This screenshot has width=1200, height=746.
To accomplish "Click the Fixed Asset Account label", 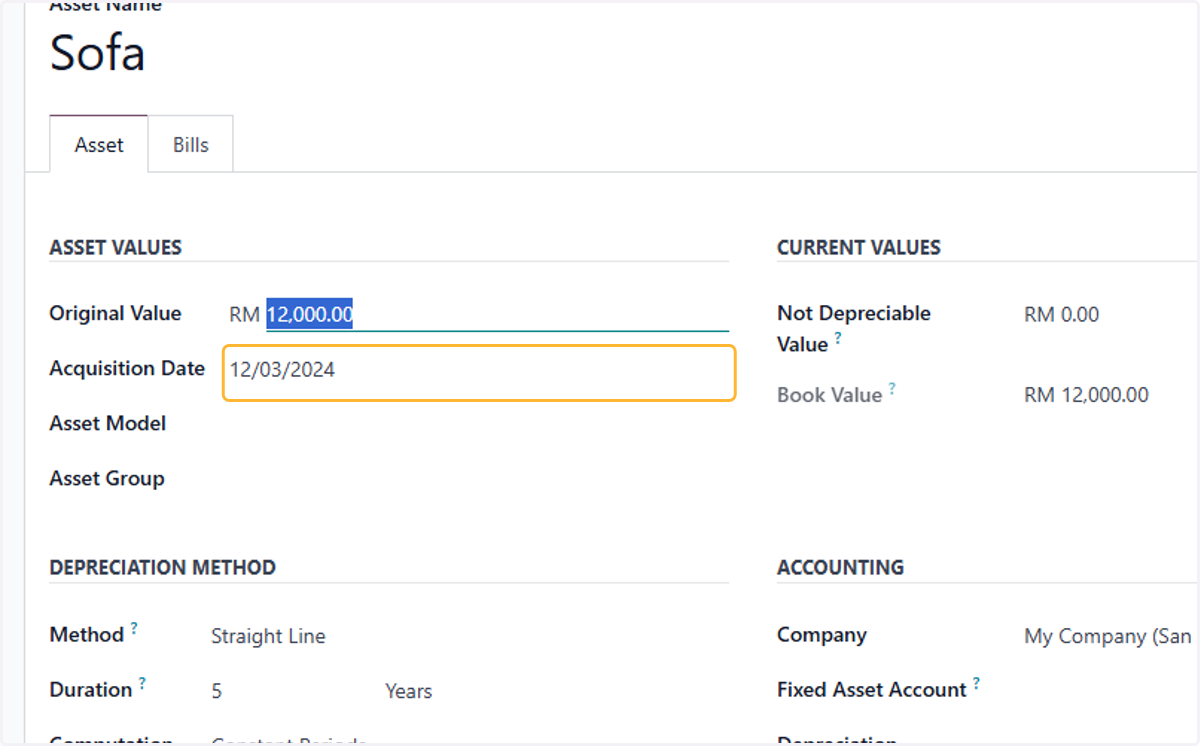I will [872, 690].
